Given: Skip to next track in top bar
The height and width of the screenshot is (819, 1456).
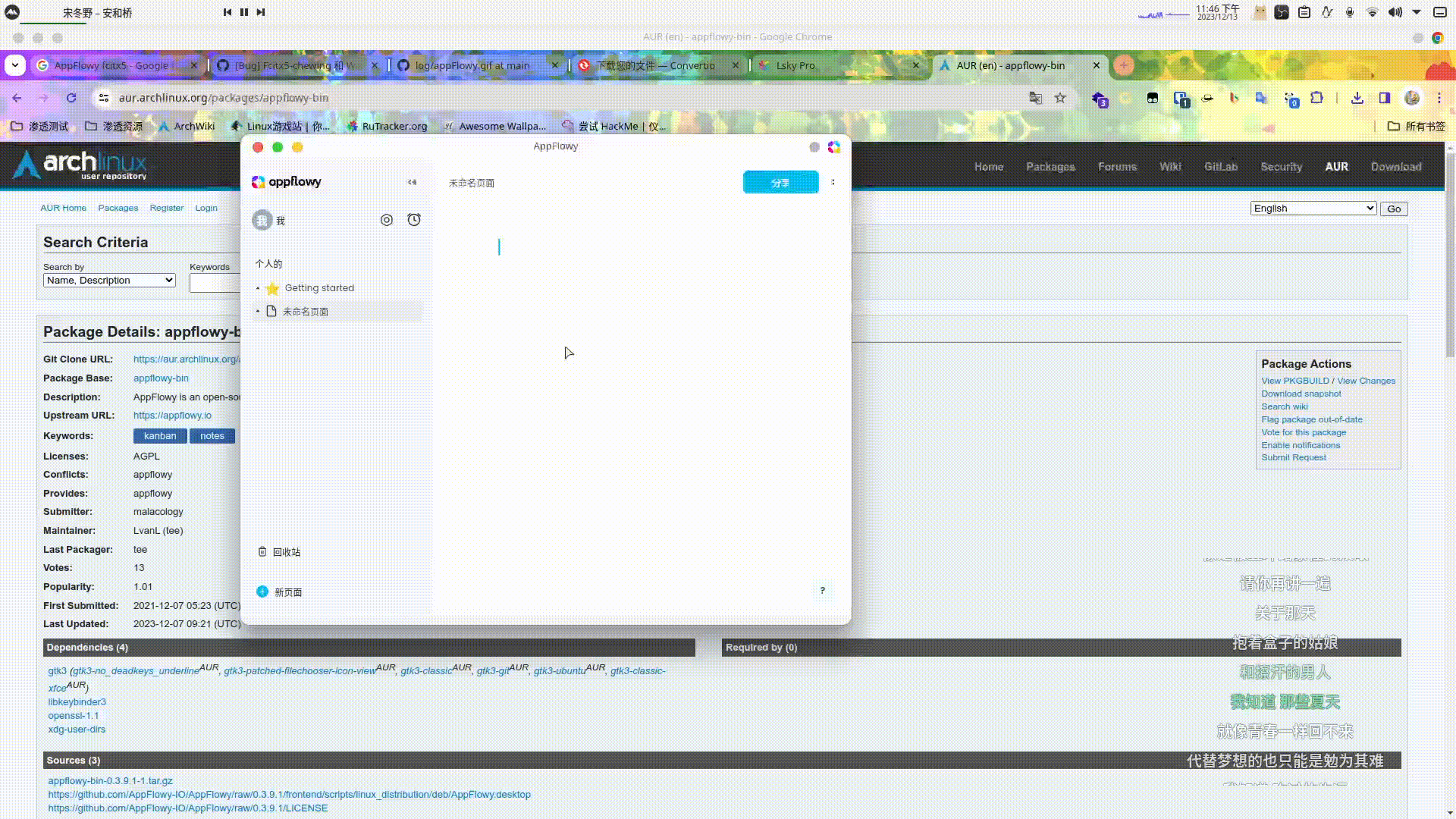Looking at the screenshot, I should click(x=261, y=12).
